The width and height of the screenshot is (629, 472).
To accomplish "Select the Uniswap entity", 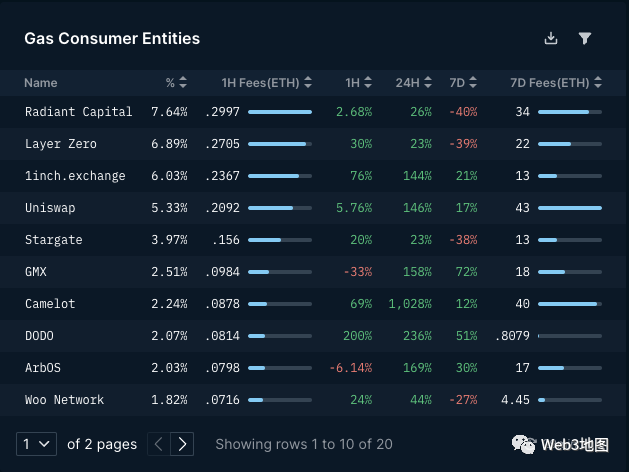I will (x=50, y=208).
